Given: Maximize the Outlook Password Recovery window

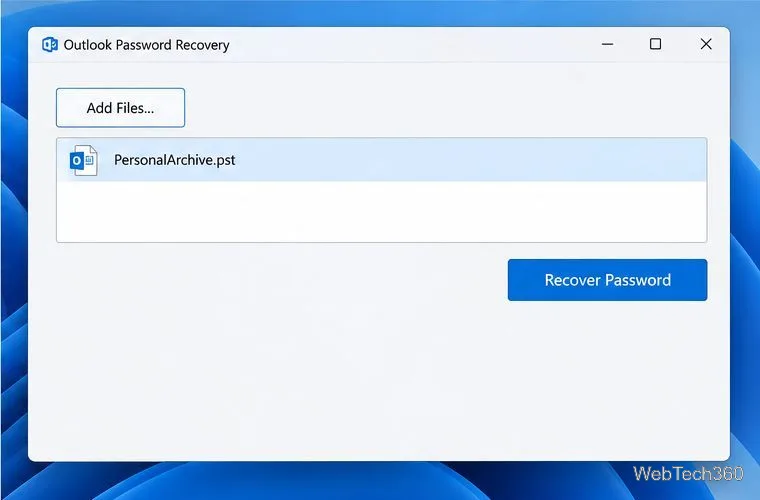Looking at the screenshot, I should [655, 44].
